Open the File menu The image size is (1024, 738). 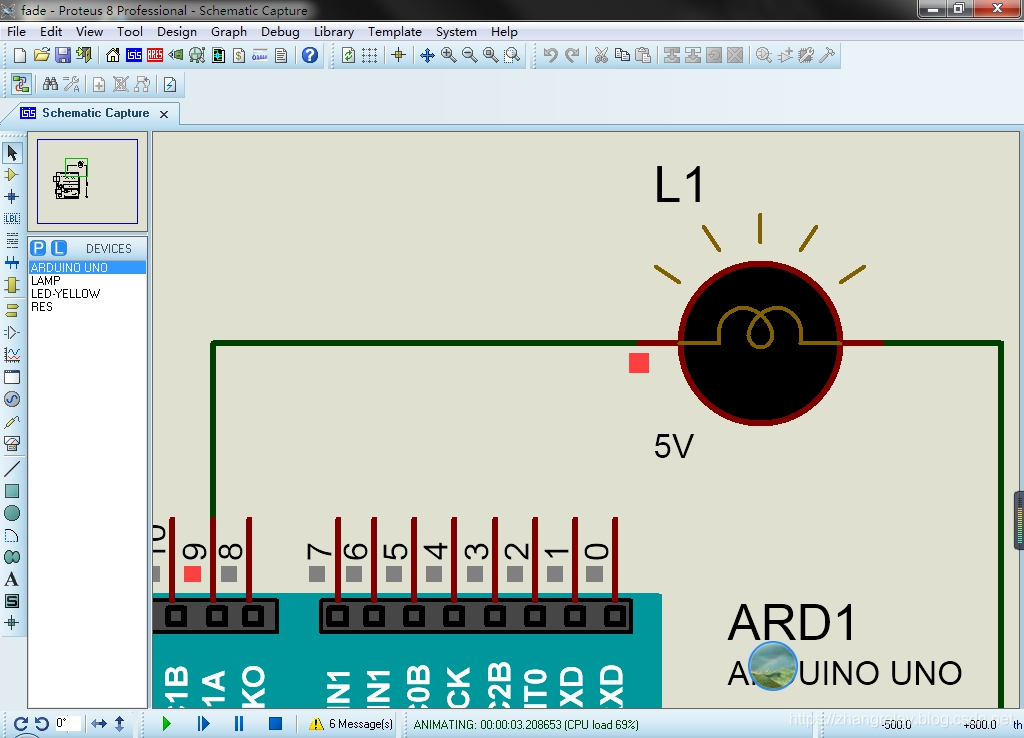point(16,31)
